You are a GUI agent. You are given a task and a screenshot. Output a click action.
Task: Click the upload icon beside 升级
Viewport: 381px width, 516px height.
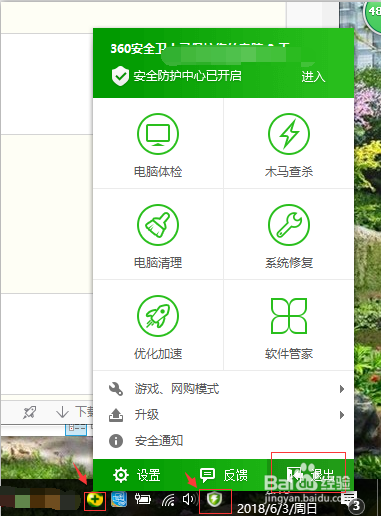116,415
